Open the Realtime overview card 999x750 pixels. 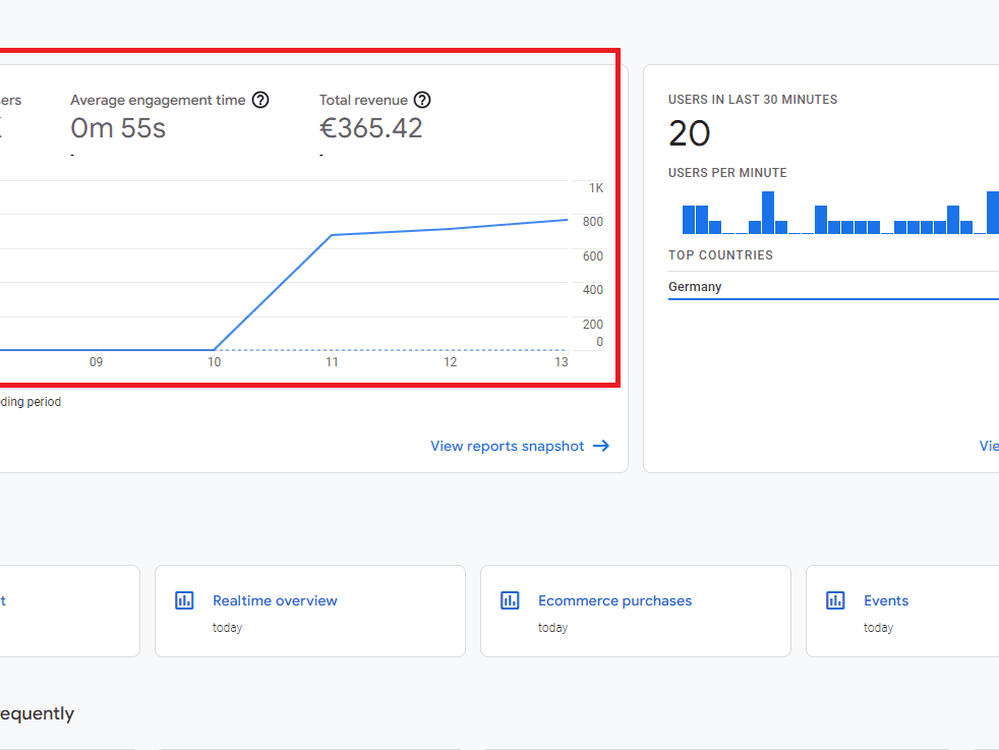[310, 611]
